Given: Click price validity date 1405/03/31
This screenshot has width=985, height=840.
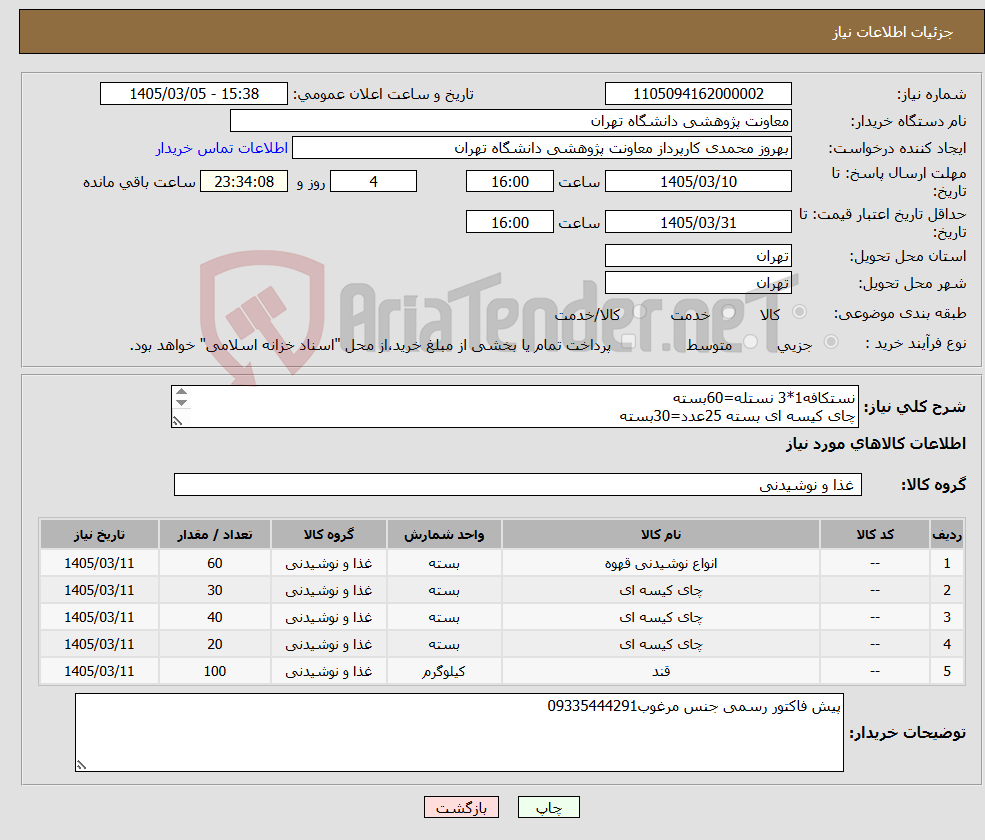Looking at the screenshot, I should tap(698, 222).
